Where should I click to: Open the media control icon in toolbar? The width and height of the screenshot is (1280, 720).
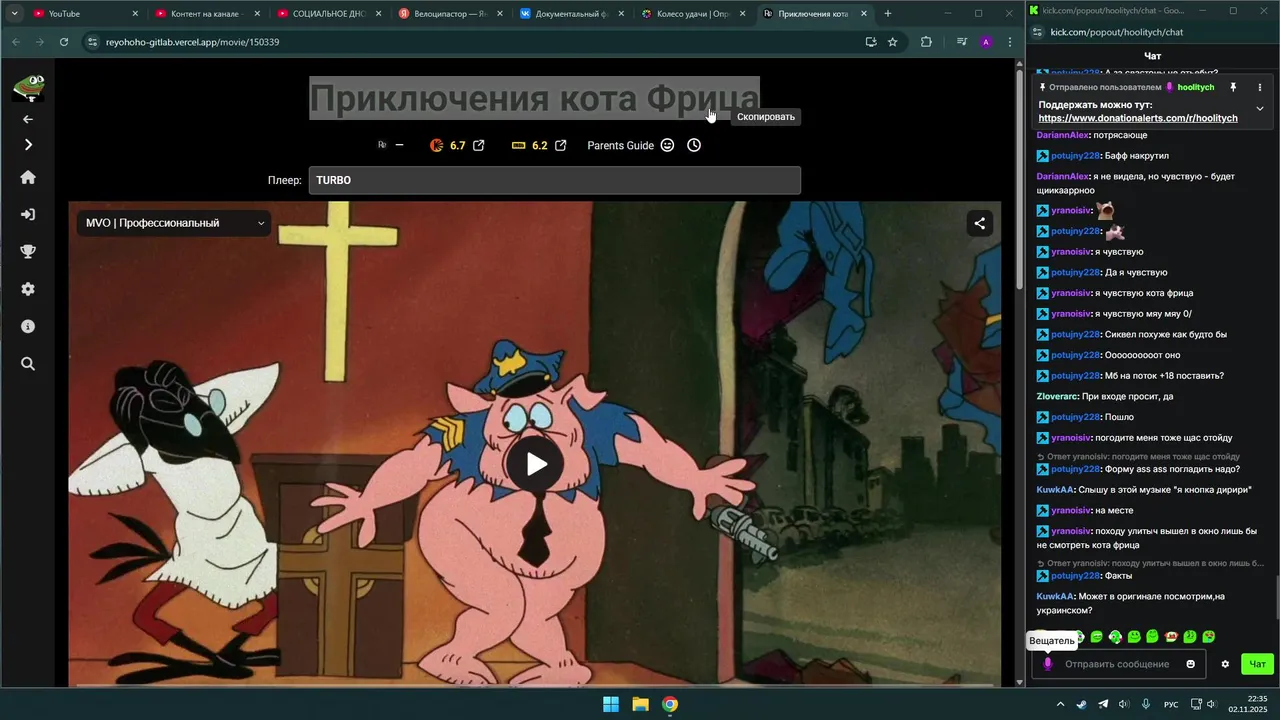click(962, 42)
